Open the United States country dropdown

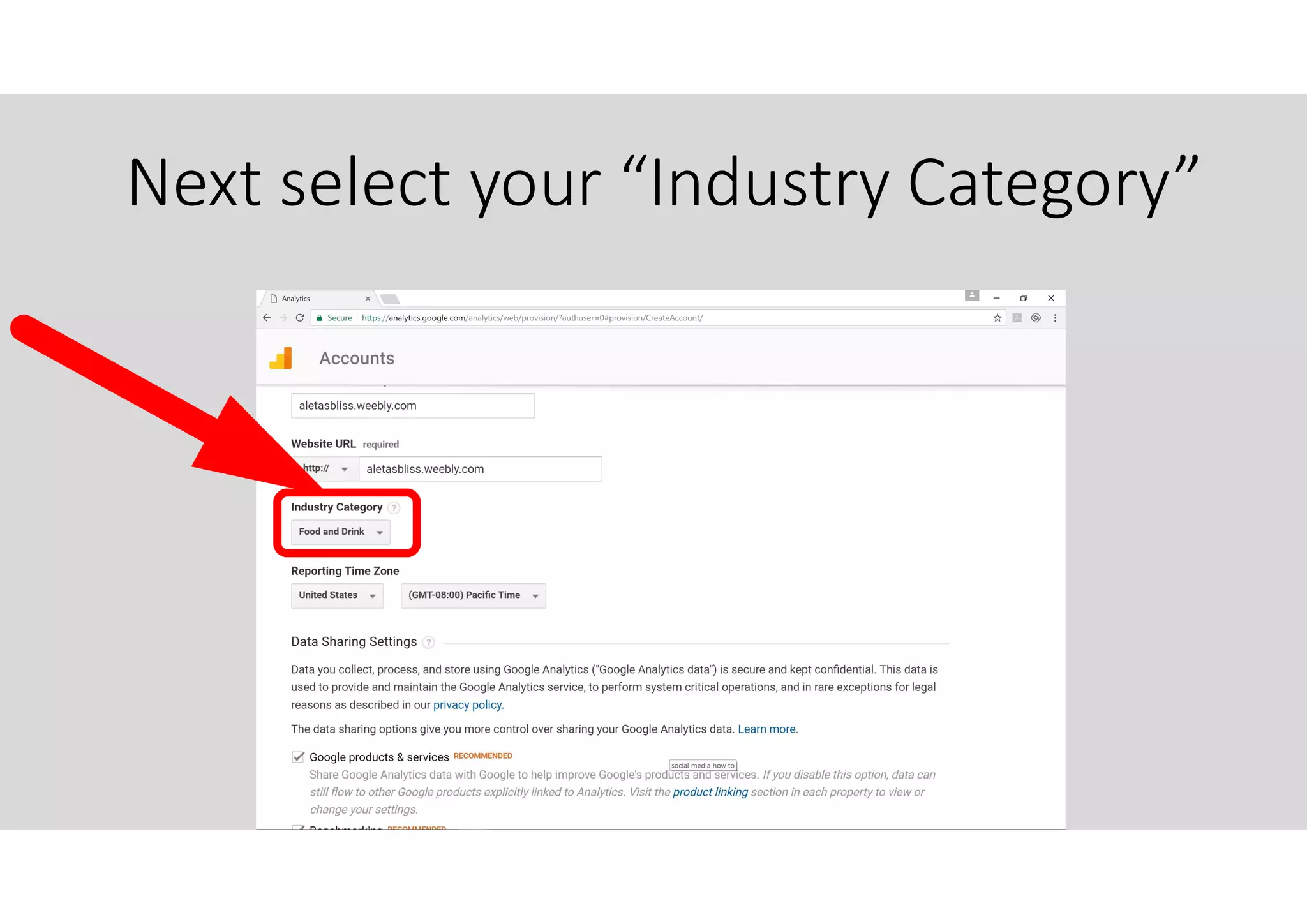click(337, 595)
